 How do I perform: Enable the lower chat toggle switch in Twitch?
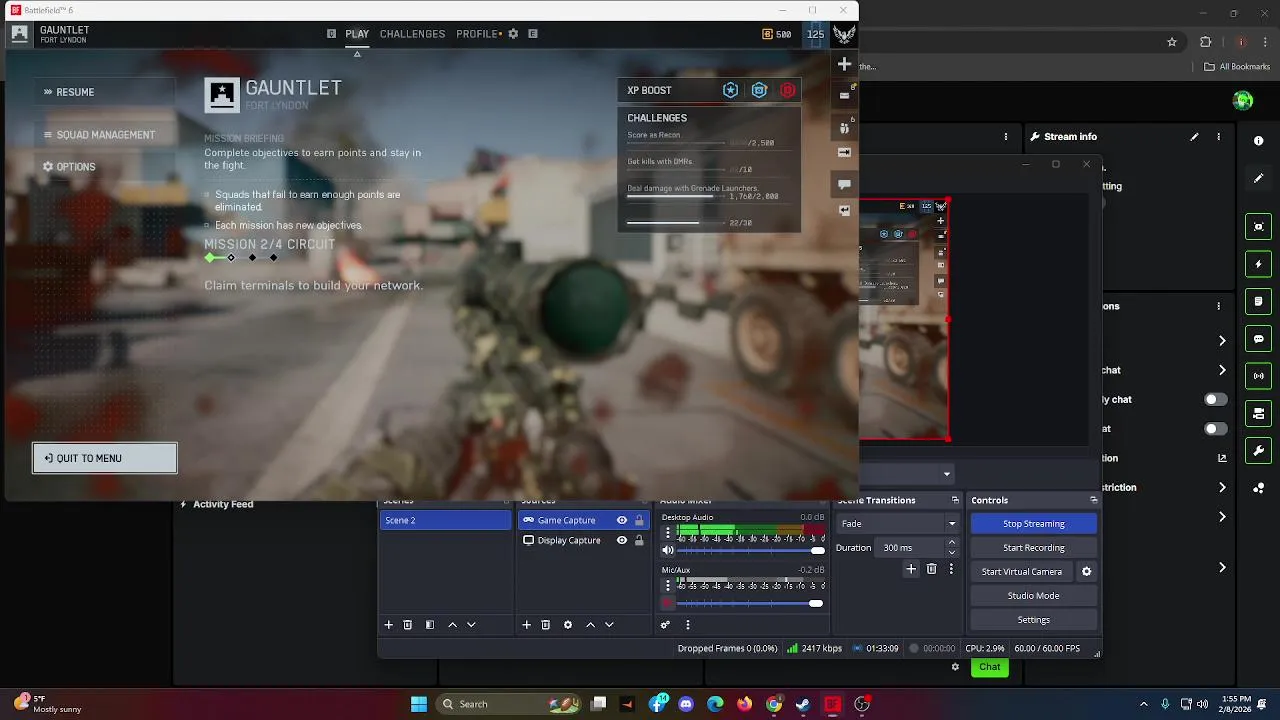(1215, 429)
